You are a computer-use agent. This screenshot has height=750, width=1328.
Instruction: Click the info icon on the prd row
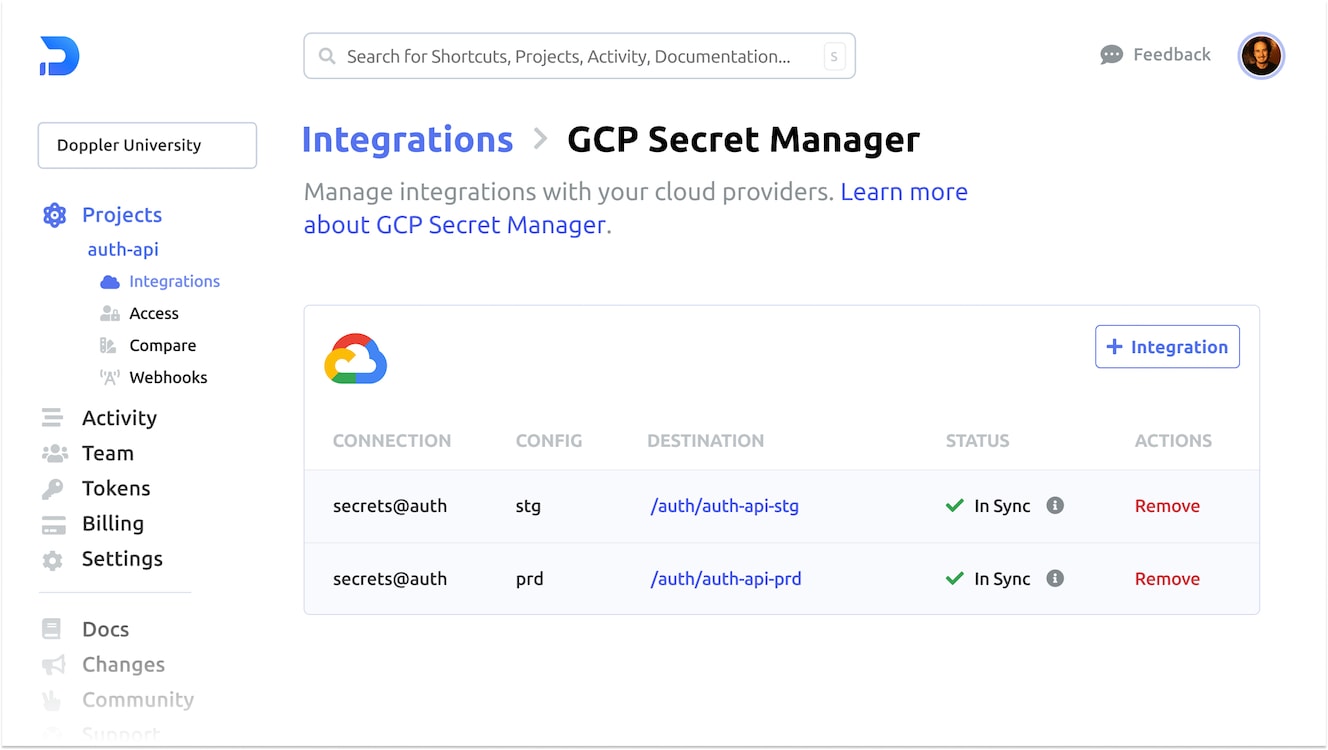point(1054,578)
